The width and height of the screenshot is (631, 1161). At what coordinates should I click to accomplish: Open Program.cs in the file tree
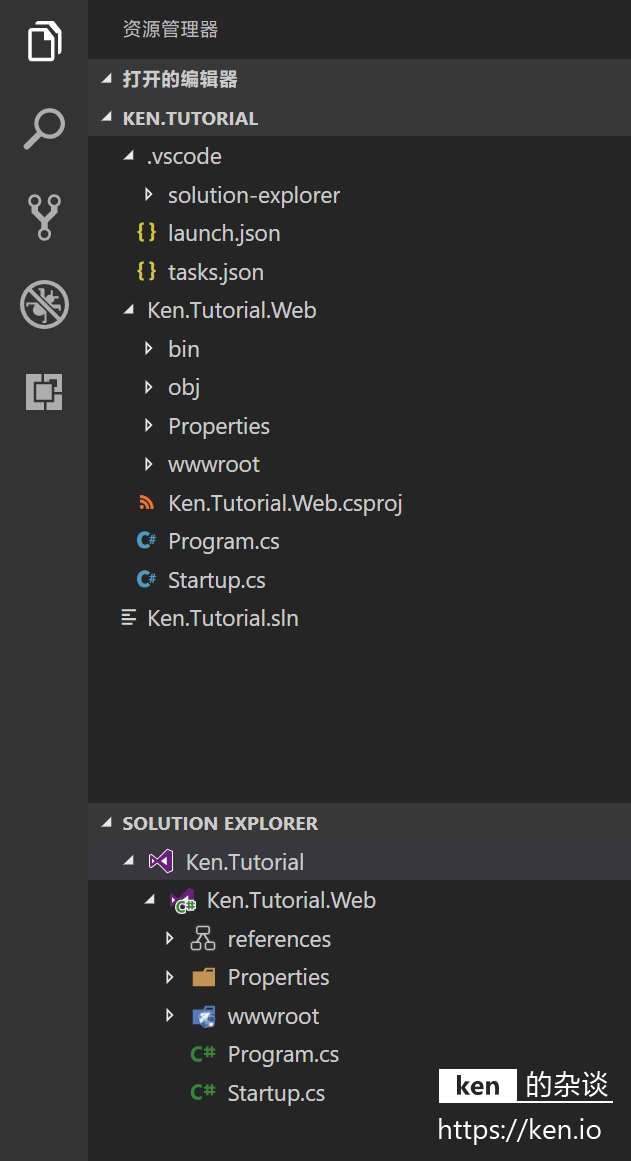224,541
